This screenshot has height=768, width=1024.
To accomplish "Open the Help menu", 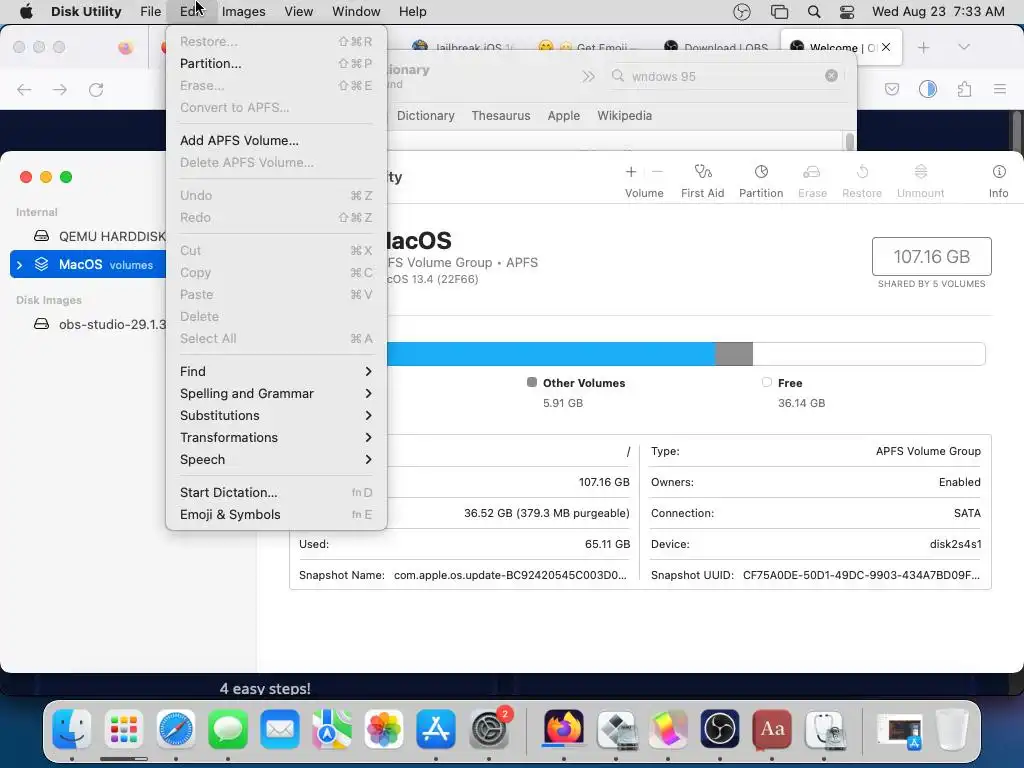I will click(413, 12).
